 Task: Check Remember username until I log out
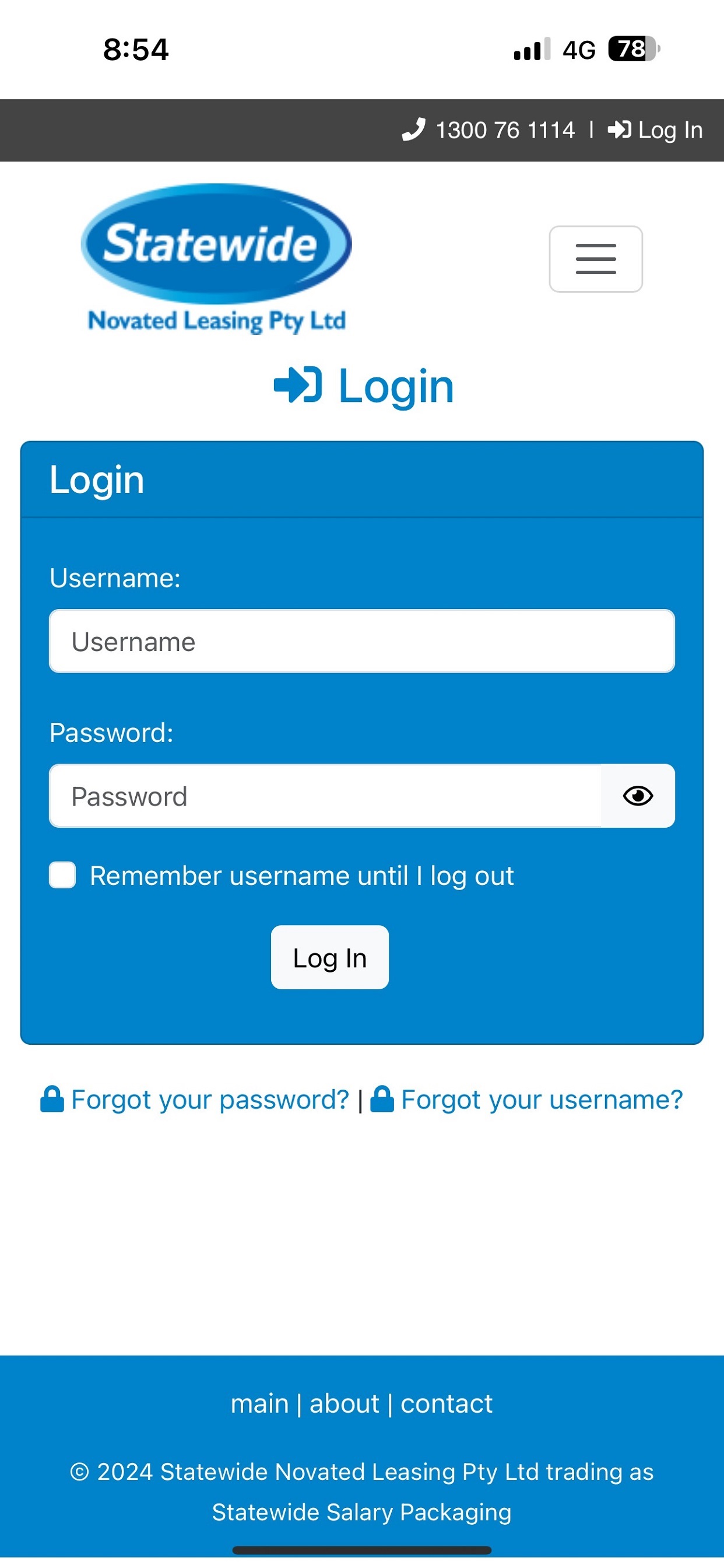(63, 876)
